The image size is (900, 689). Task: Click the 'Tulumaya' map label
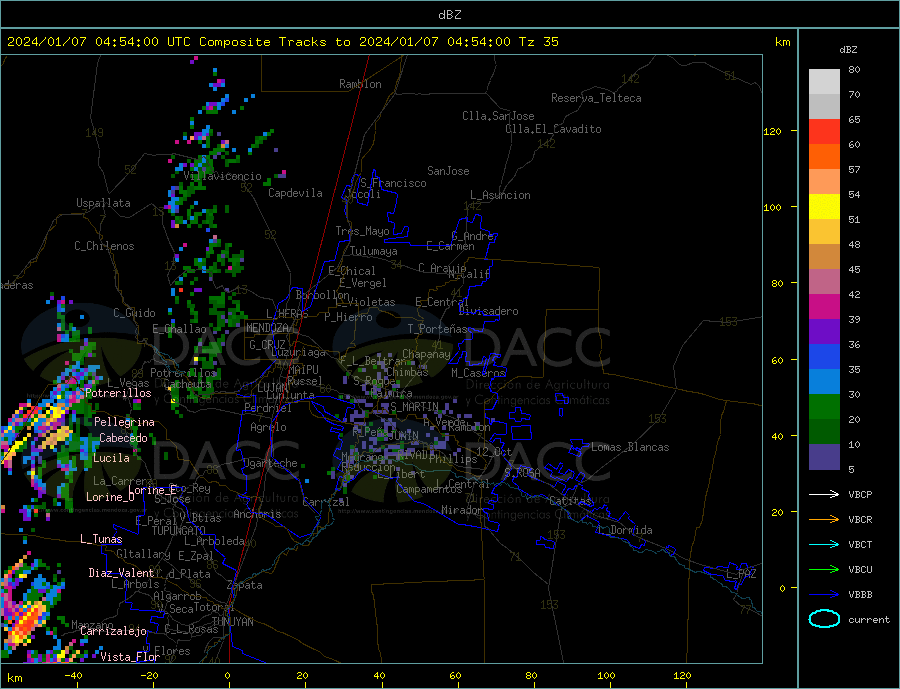[x=374, y=251]
